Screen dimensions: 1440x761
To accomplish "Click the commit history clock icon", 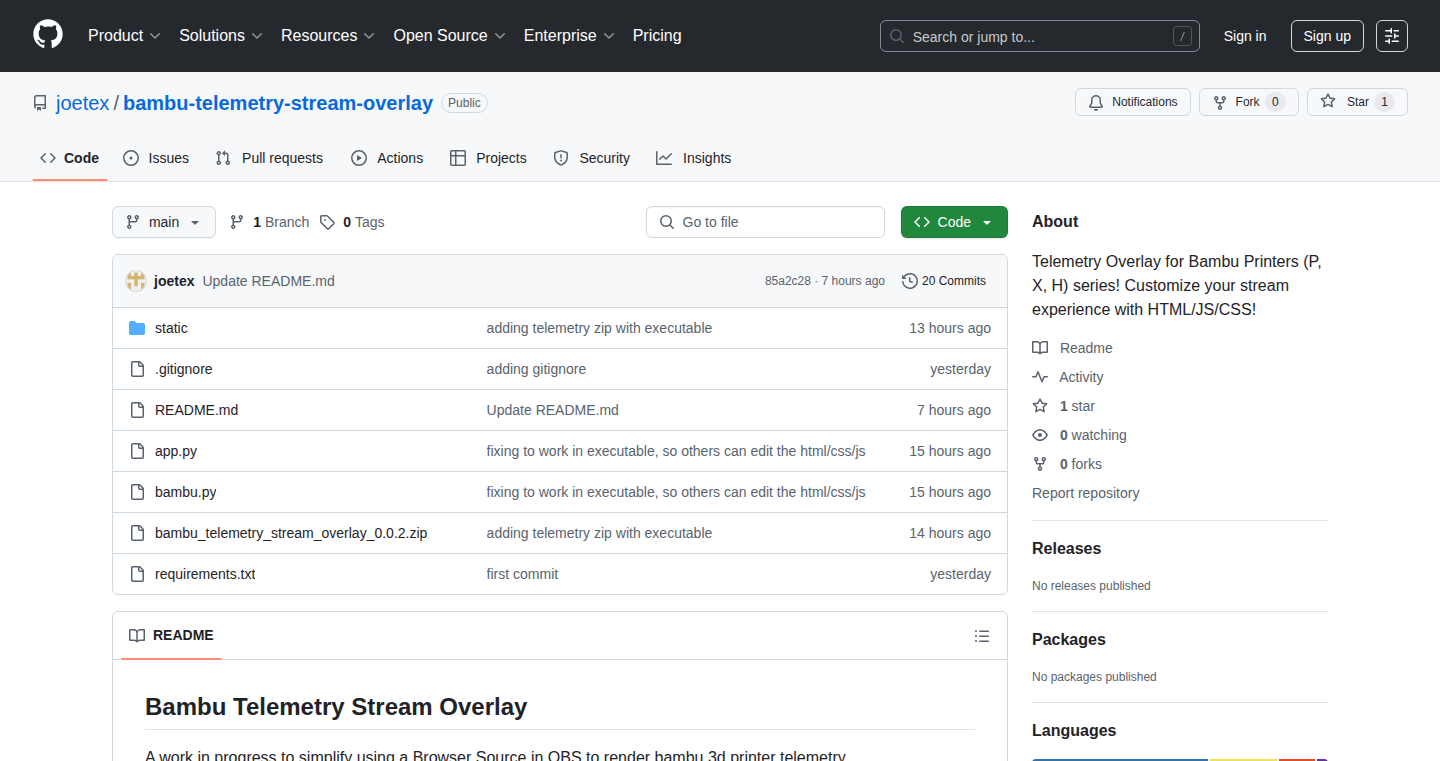I will point(909,281).
